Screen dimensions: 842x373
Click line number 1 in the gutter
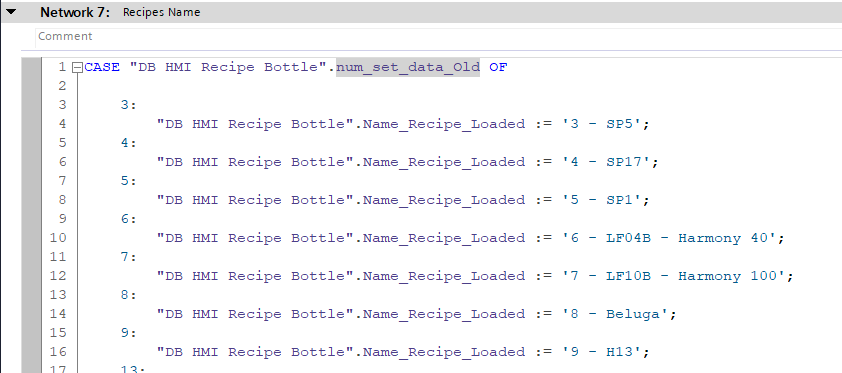62,67
